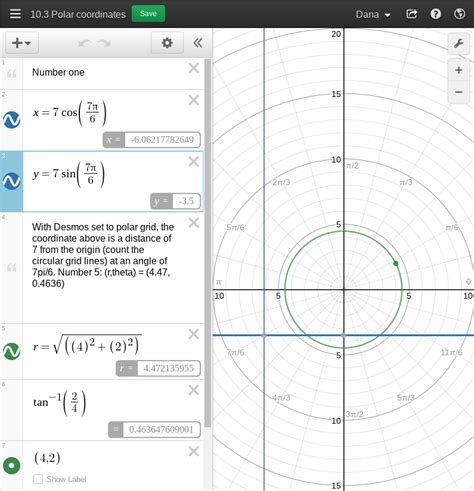Click the y value field -3.5
The image size is (474, 491).
(x=186, y=201)
